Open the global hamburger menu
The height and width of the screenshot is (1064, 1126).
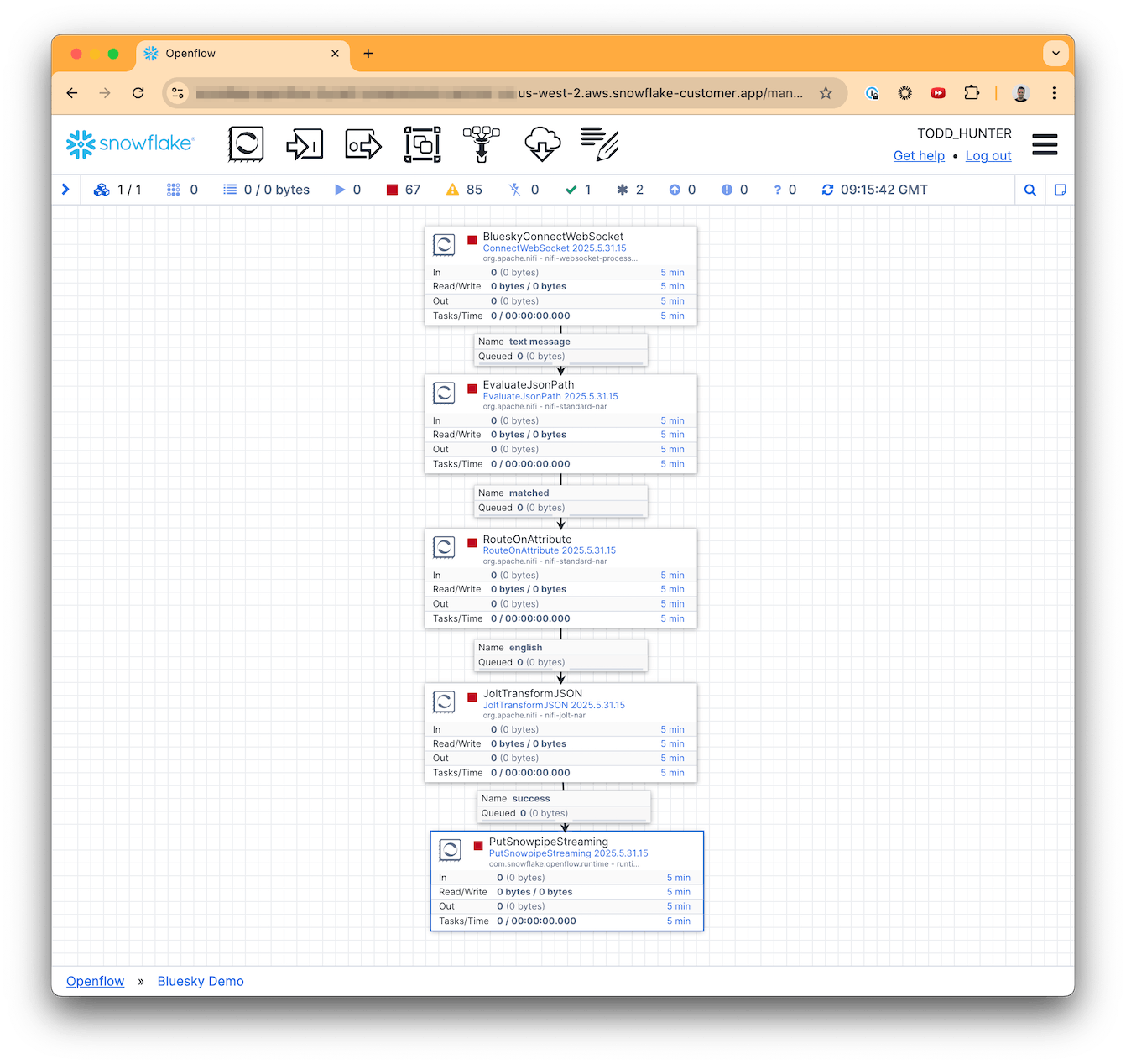1045,144
